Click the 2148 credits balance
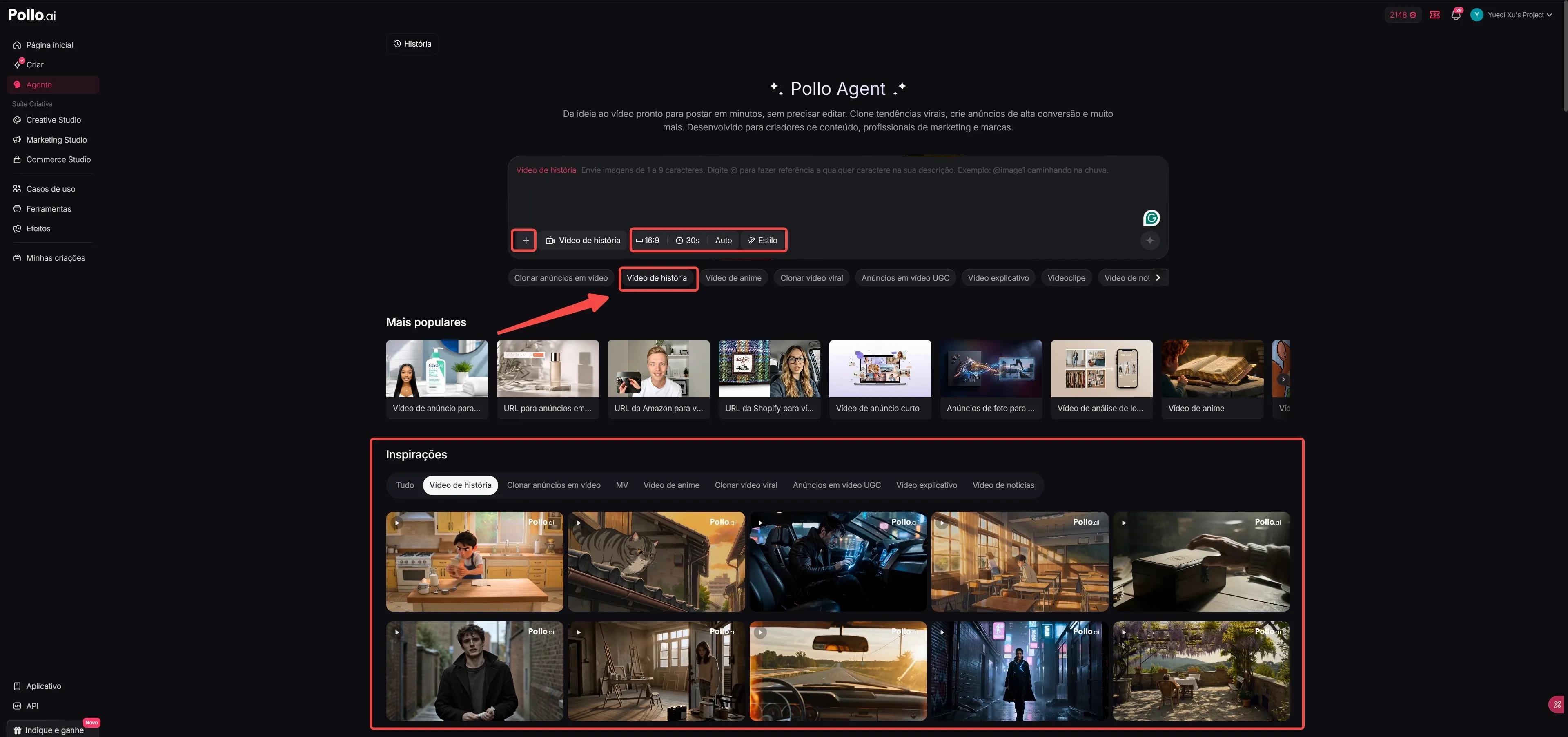 [1403, 15]
